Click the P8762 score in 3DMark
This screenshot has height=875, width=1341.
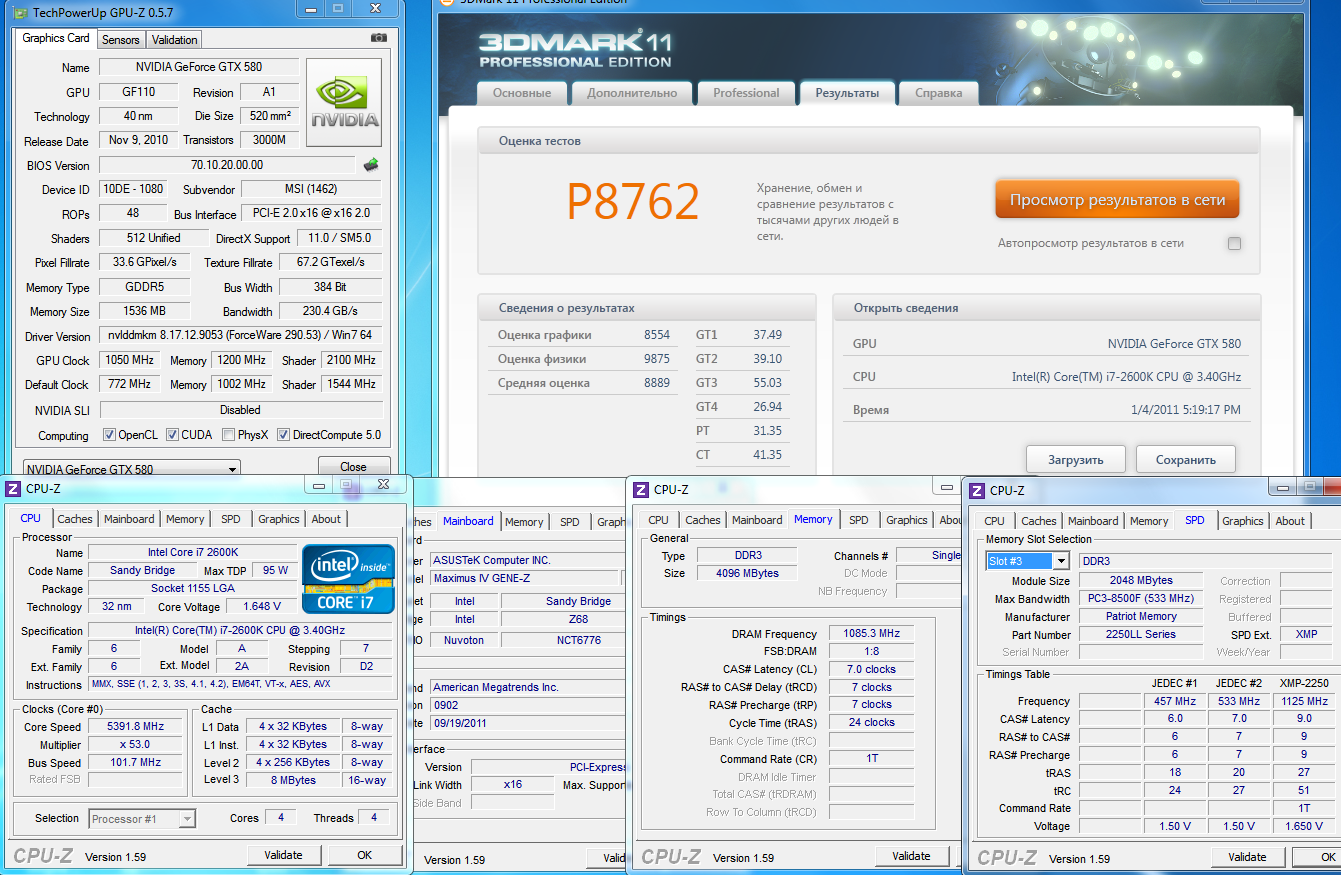pyautogui.click(x=632, y=203)
